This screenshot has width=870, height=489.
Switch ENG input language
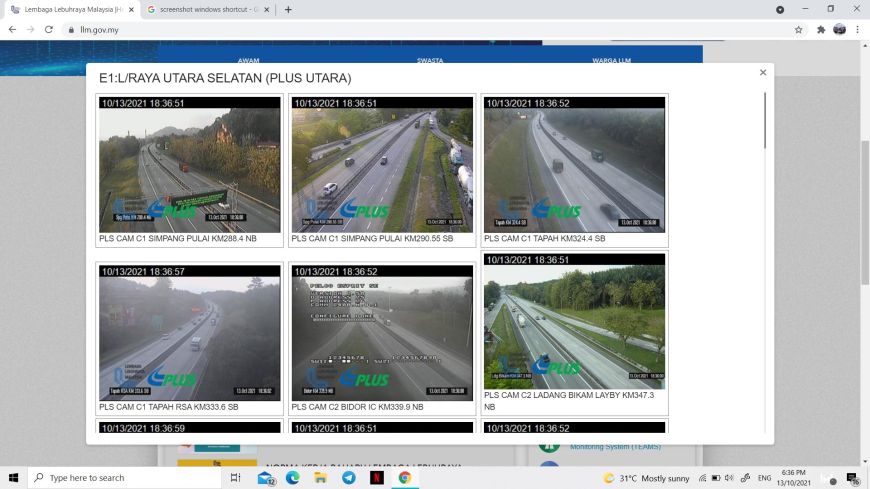point(765,478)
